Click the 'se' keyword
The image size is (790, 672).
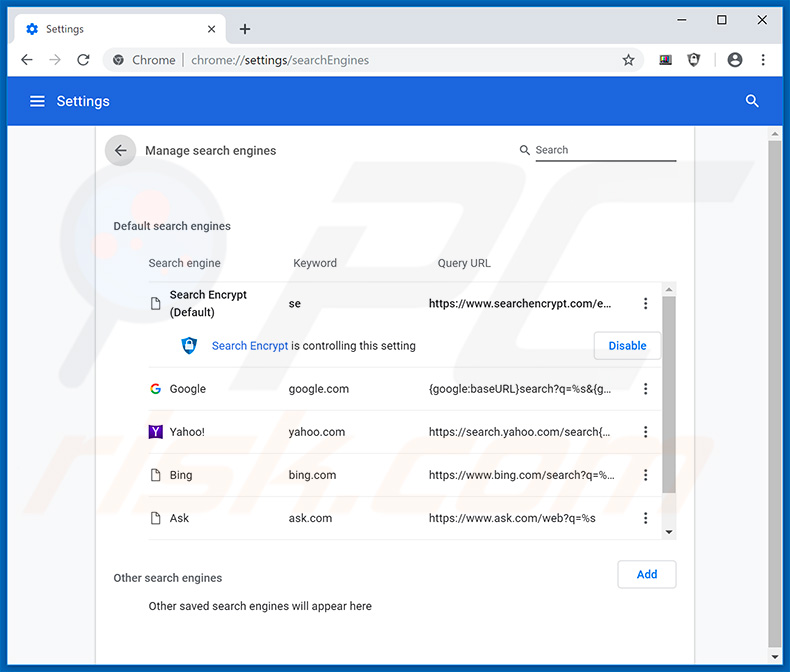coord(294,303)
